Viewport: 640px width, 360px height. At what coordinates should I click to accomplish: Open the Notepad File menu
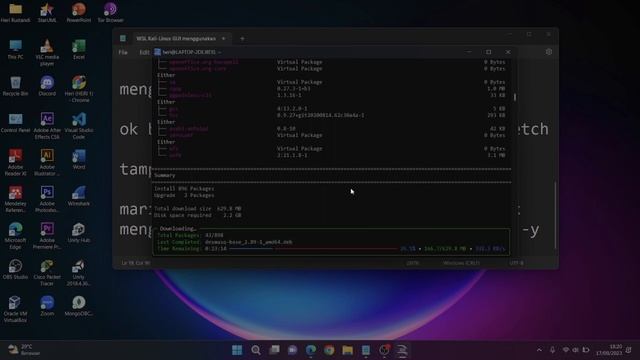[x=123, y=52]
